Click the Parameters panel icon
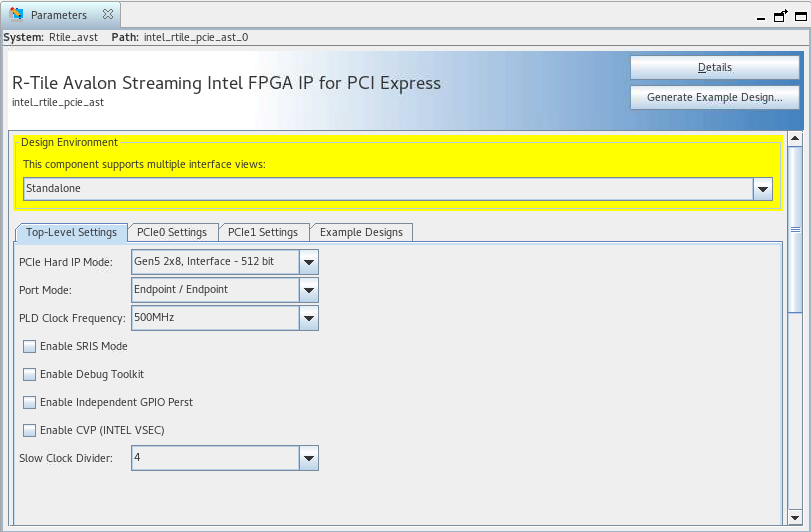811x532 pixels. [x=16, y=14]
